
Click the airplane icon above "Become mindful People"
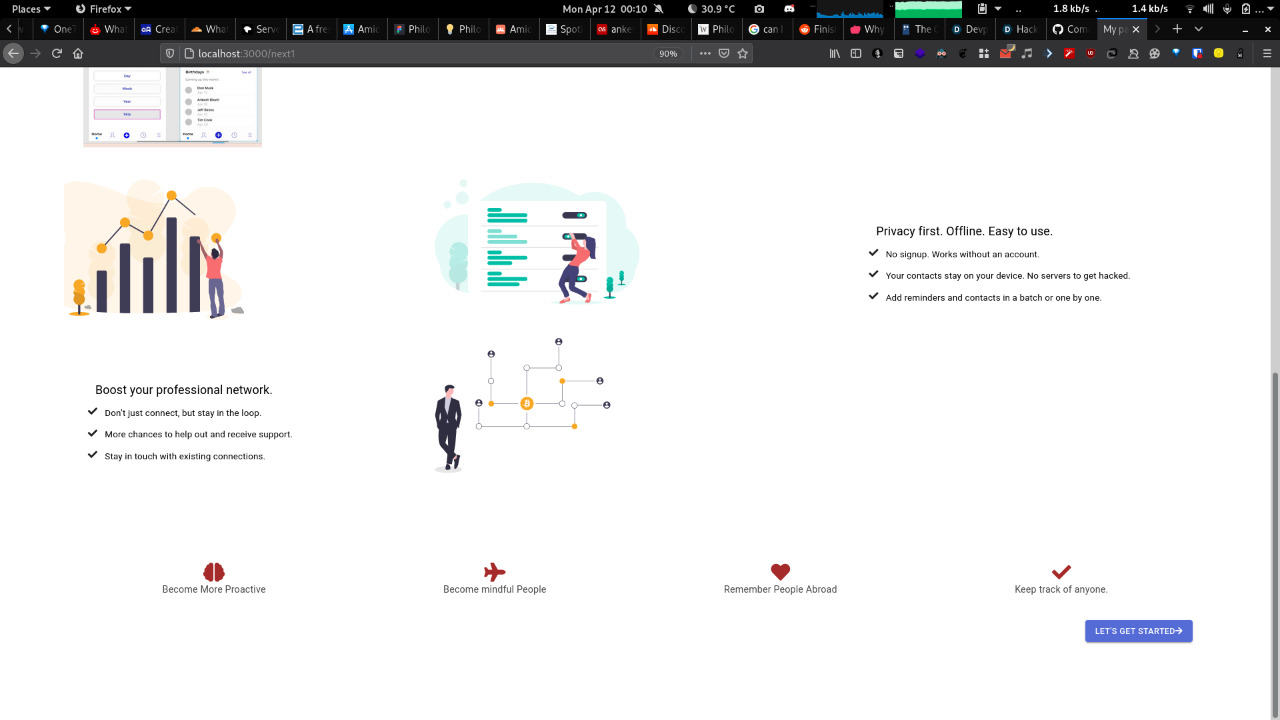(x=494, y=573)
